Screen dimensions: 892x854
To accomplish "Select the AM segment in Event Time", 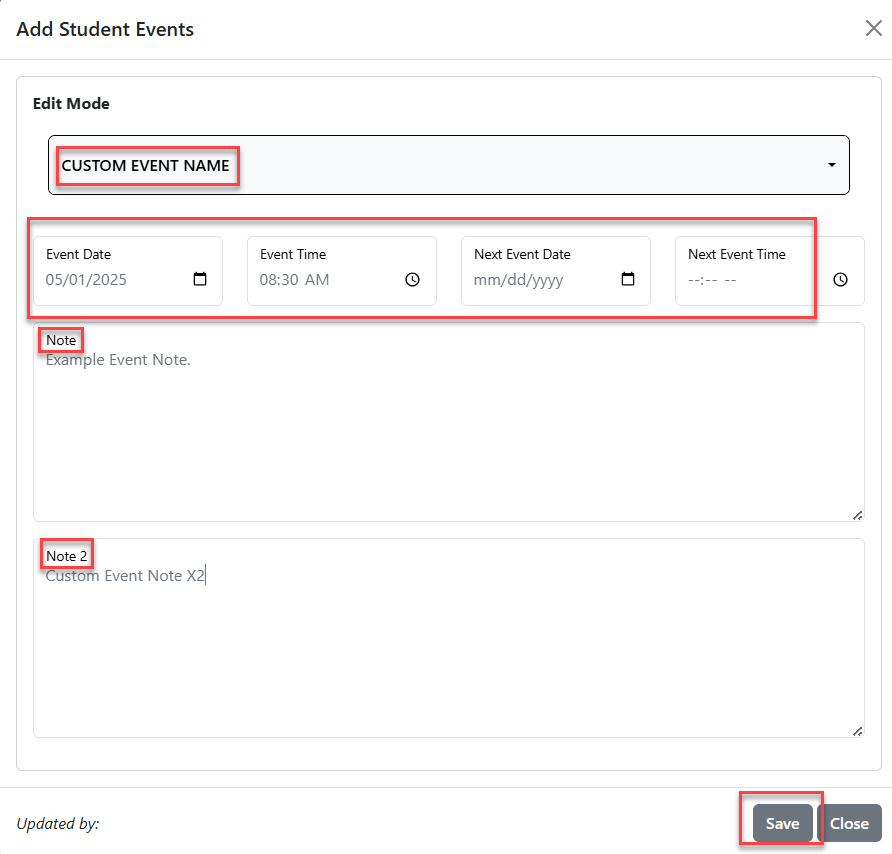I will tap(317, 279).
